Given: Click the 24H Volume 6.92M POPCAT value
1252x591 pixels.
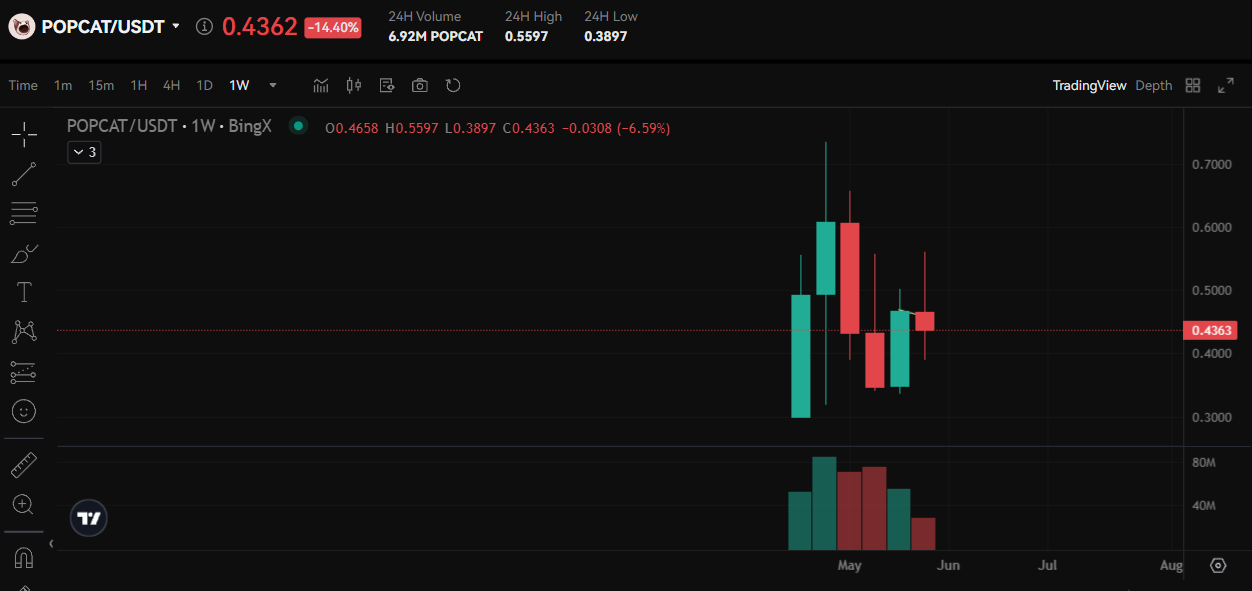Looking at the screenshot, I should 435,36.
